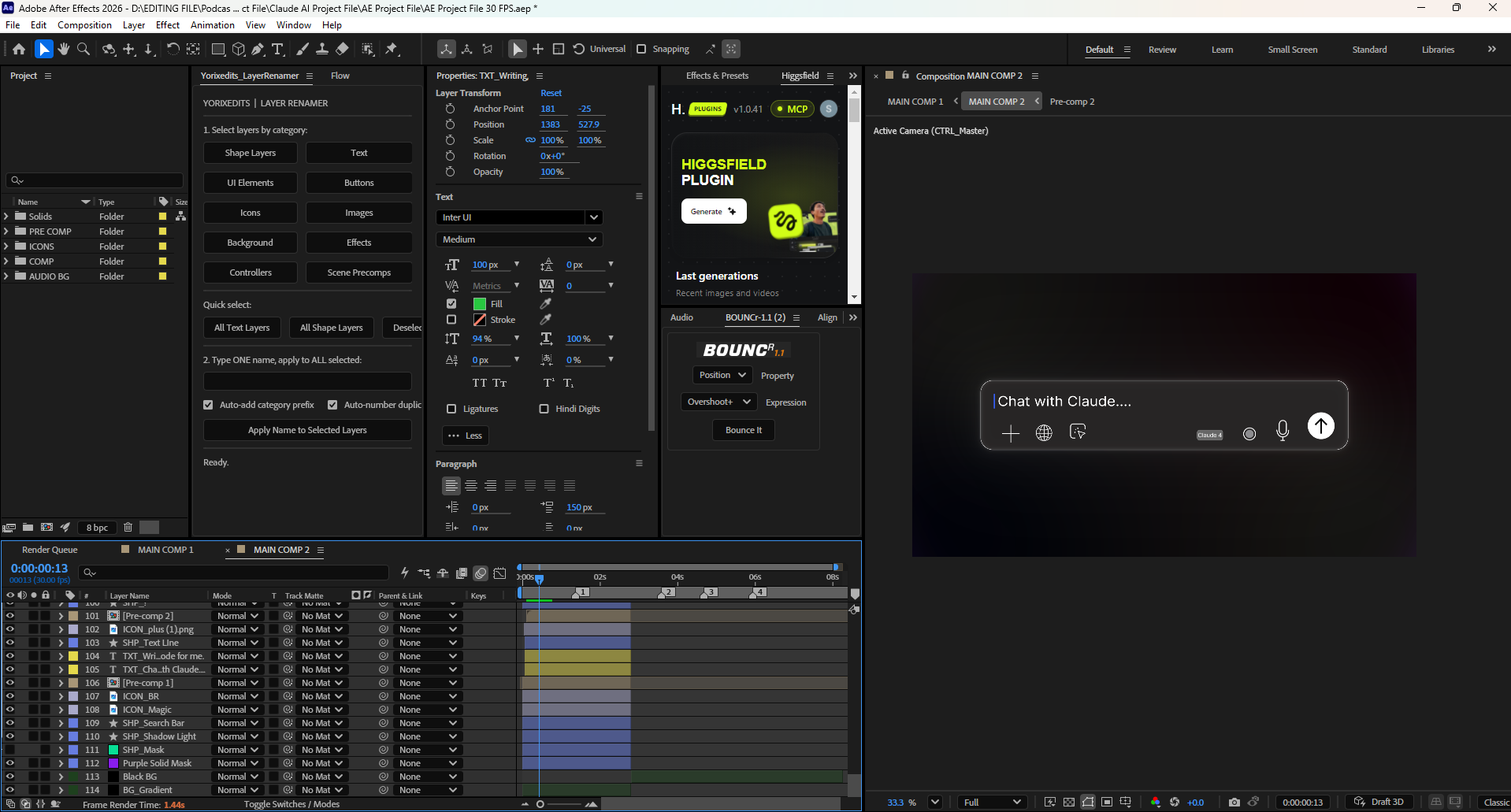The width and height of the screenshot is (1511, 812).
Task: Enable the Hindi Digits checkbox
Action: coord(544,409)
